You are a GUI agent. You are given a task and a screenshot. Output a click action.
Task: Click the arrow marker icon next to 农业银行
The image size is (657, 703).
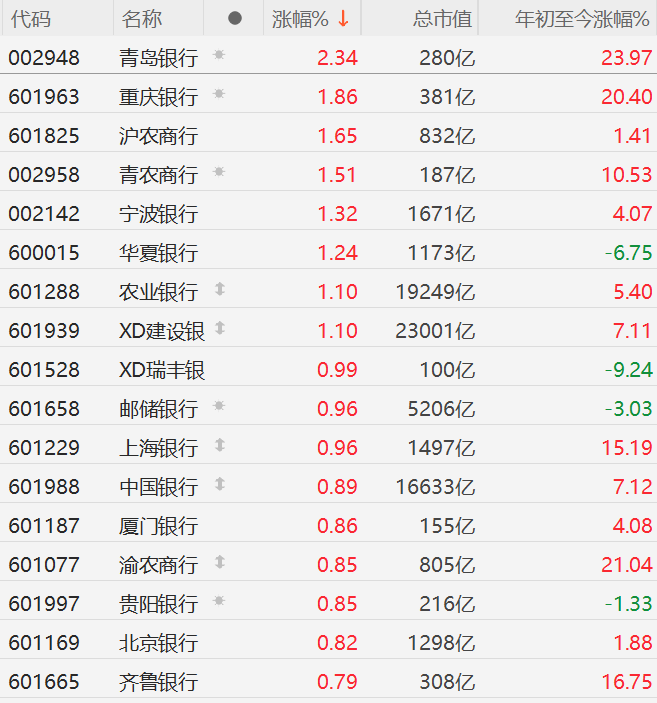point(220,289)
